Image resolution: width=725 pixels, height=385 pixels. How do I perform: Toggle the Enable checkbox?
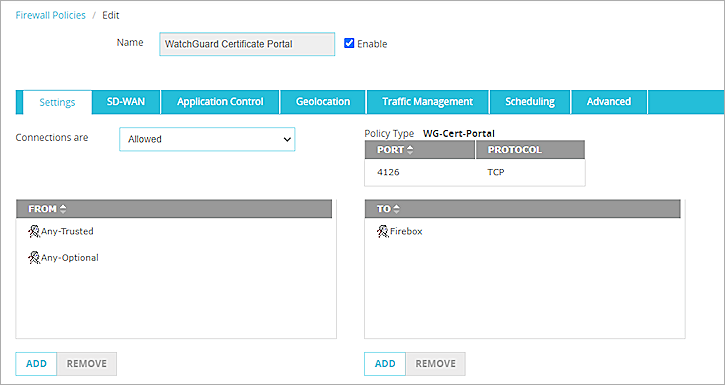[349, 43]
